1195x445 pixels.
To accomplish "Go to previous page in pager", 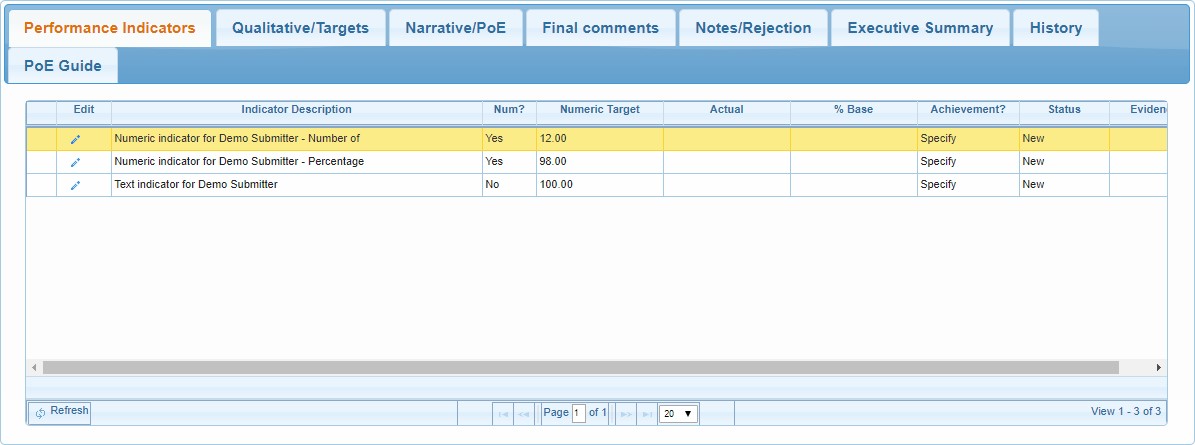I will point(523,413).
